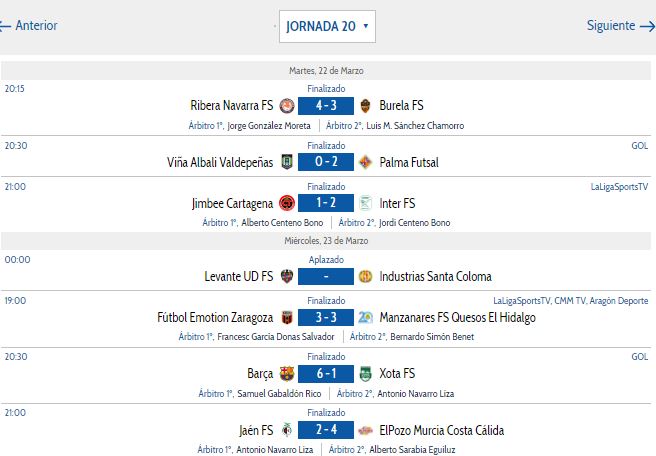Open the 4 - 3 Ribera Navarra score
The width and height of the screenshot is (656, 456).
tap(326, 105)
